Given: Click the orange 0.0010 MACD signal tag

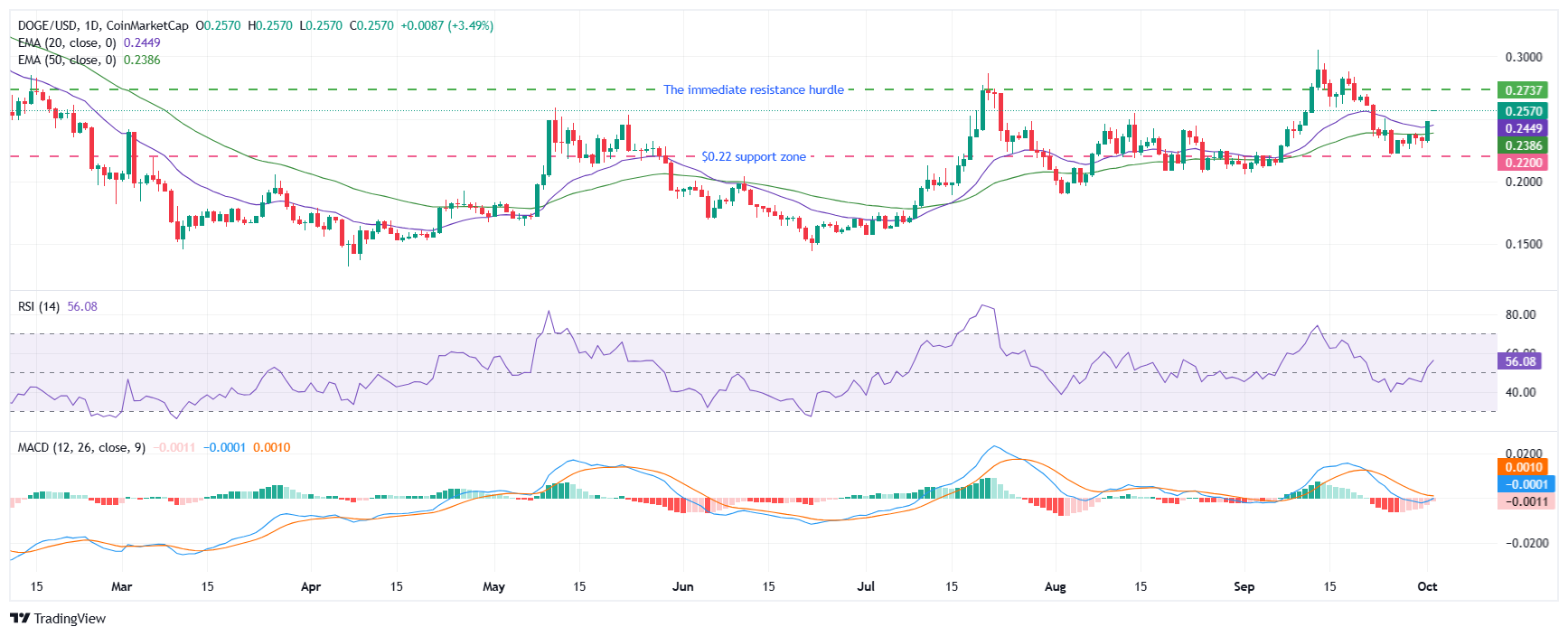Looking at the screenshot, I should coord(1523,467).
